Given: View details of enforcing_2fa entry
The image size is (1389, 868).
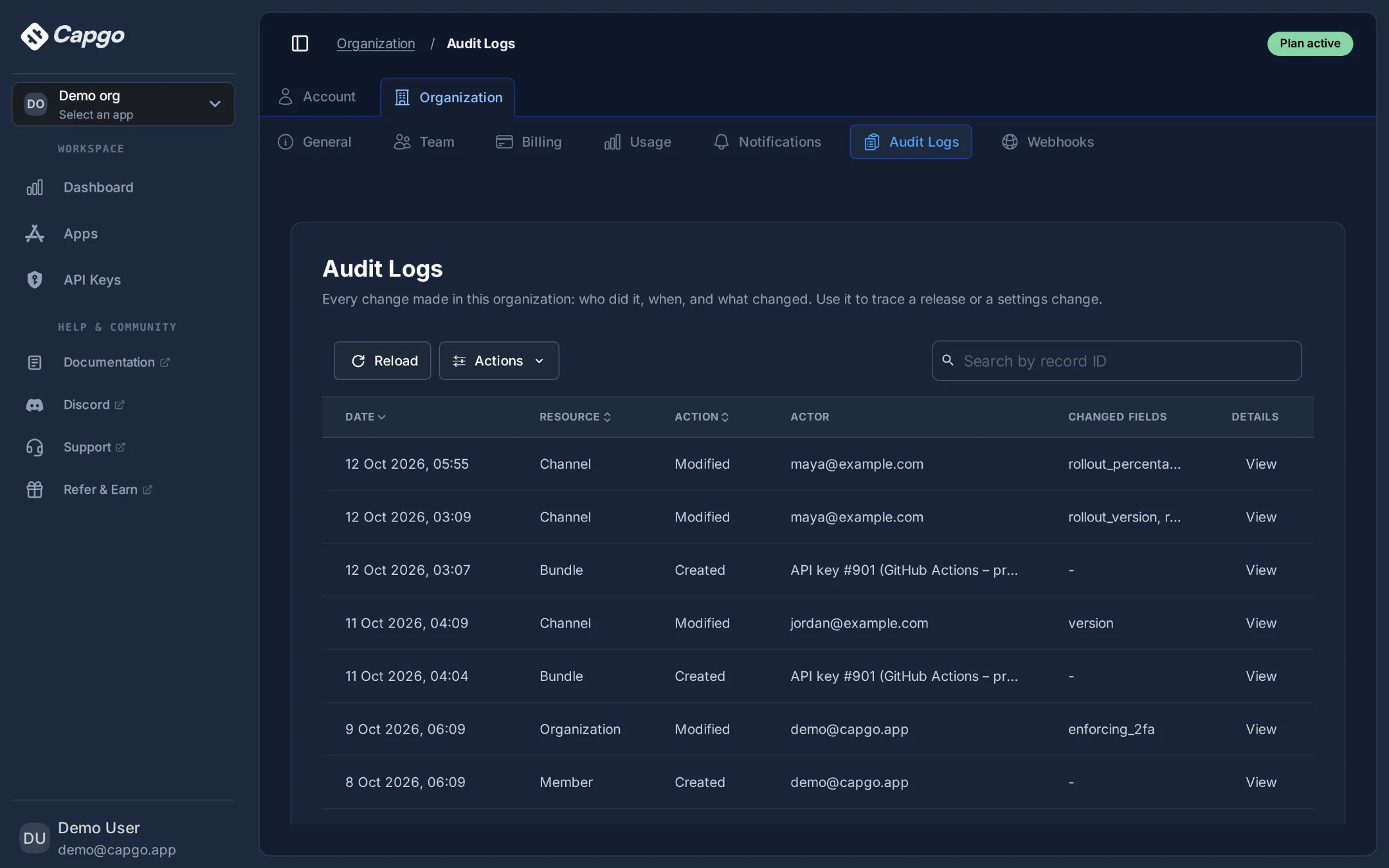Looking at the screenshot, I should click(1260, 729).
